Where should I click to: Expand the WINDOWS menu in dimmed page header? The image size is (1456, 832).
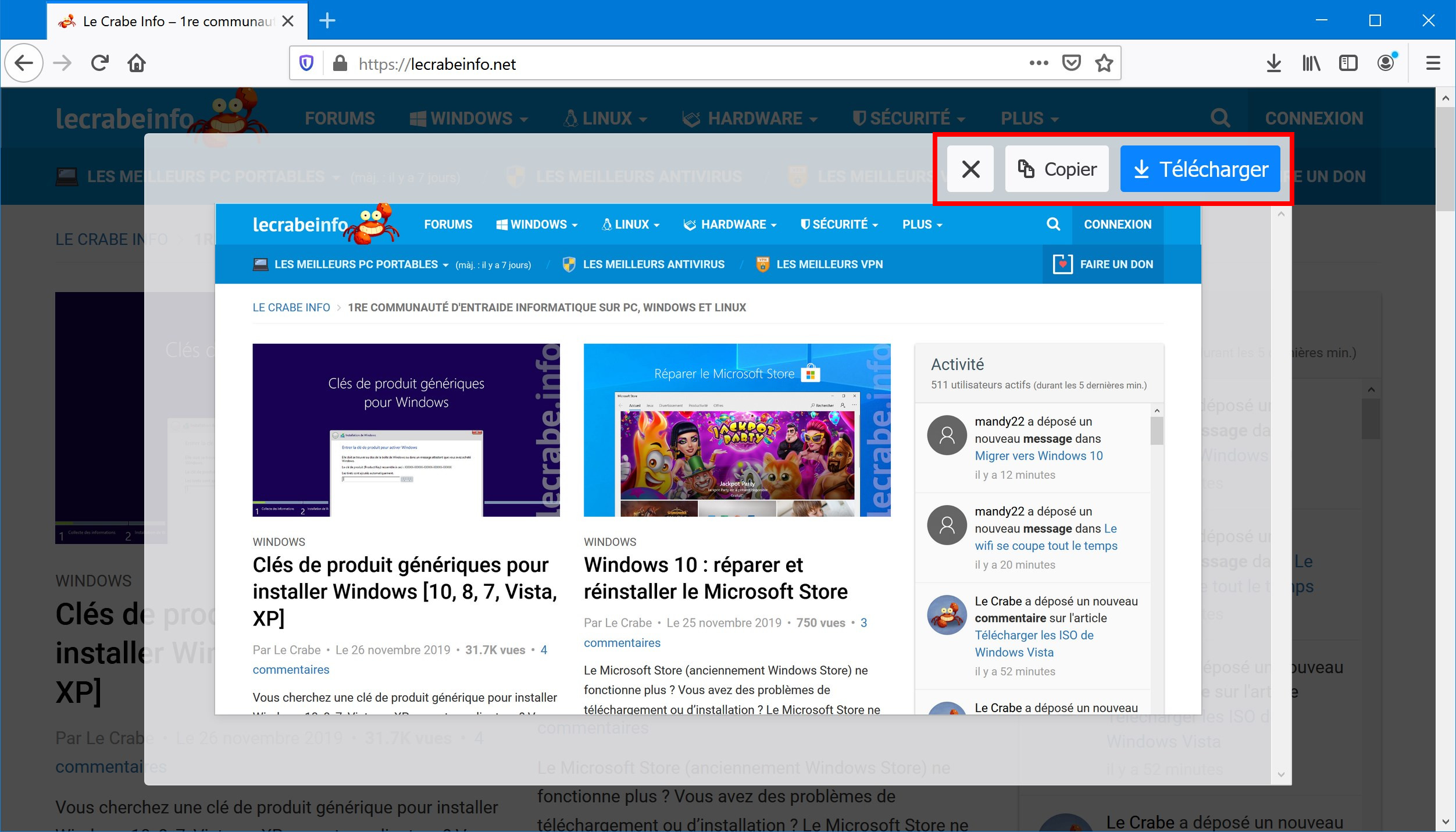469,119
